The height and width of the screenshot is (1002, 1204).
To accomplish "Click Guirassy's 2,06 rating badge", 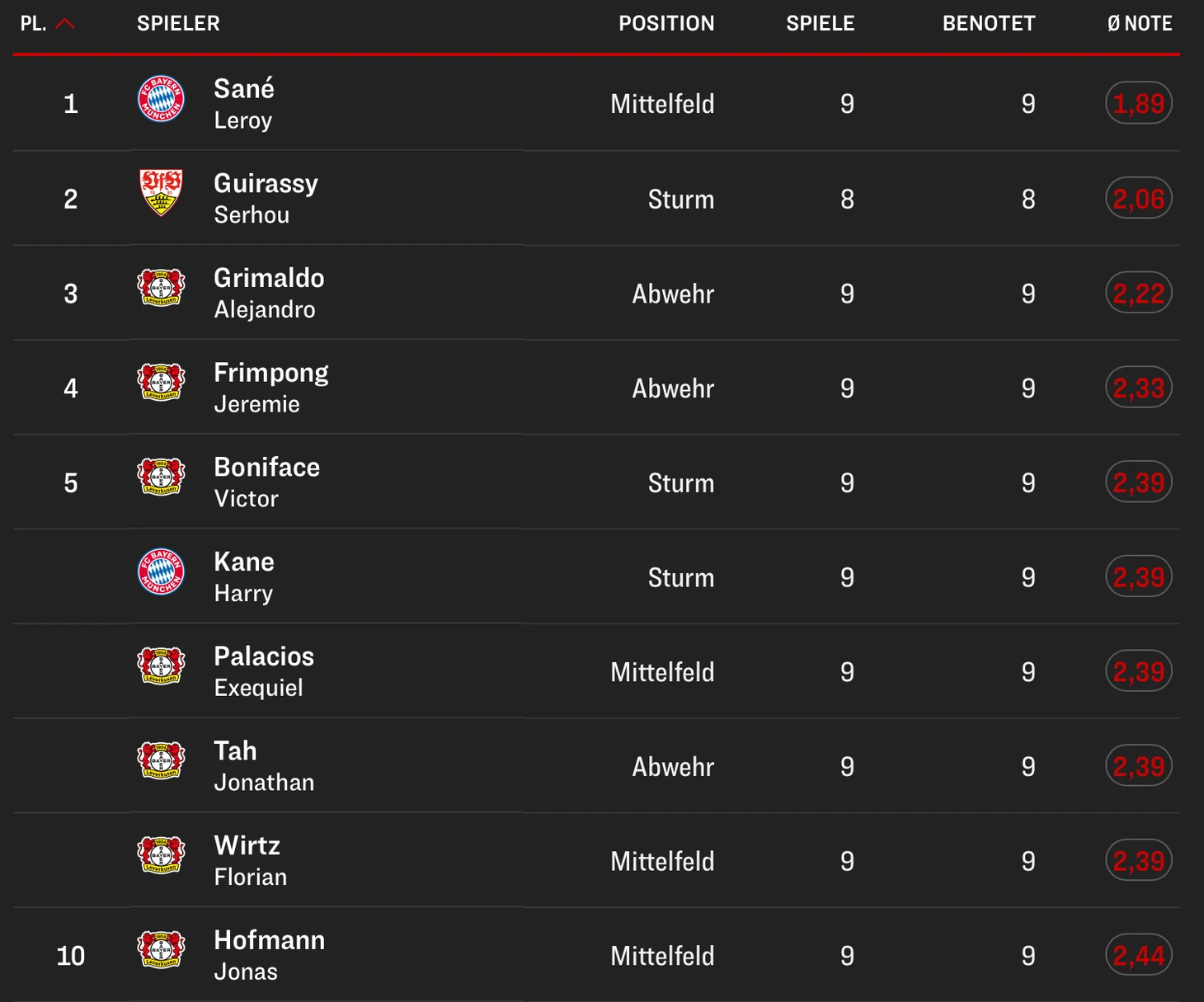I will pyautogui.click(x=1139, y=198).
